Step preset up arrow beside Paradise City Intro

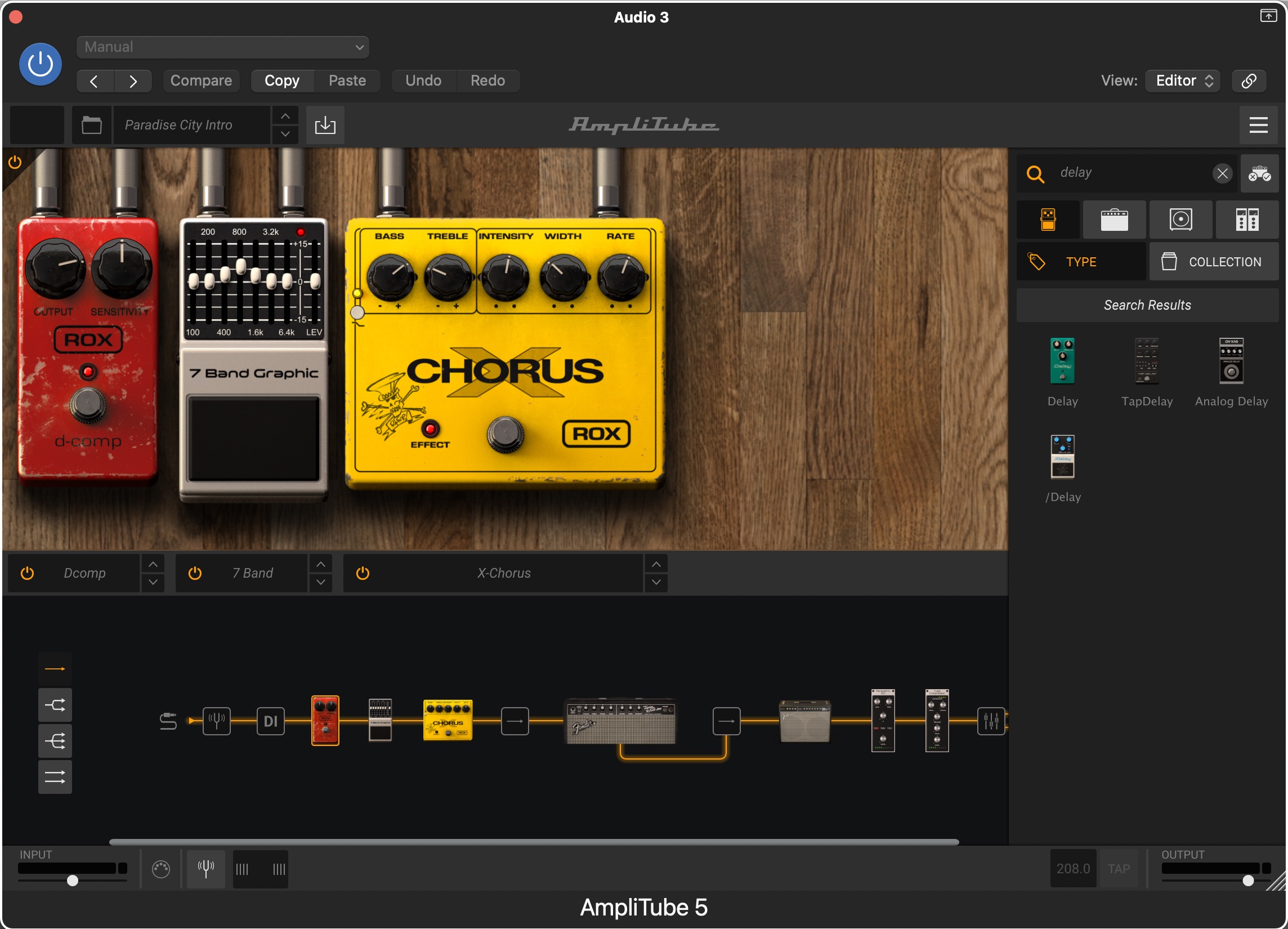[285, 116]
